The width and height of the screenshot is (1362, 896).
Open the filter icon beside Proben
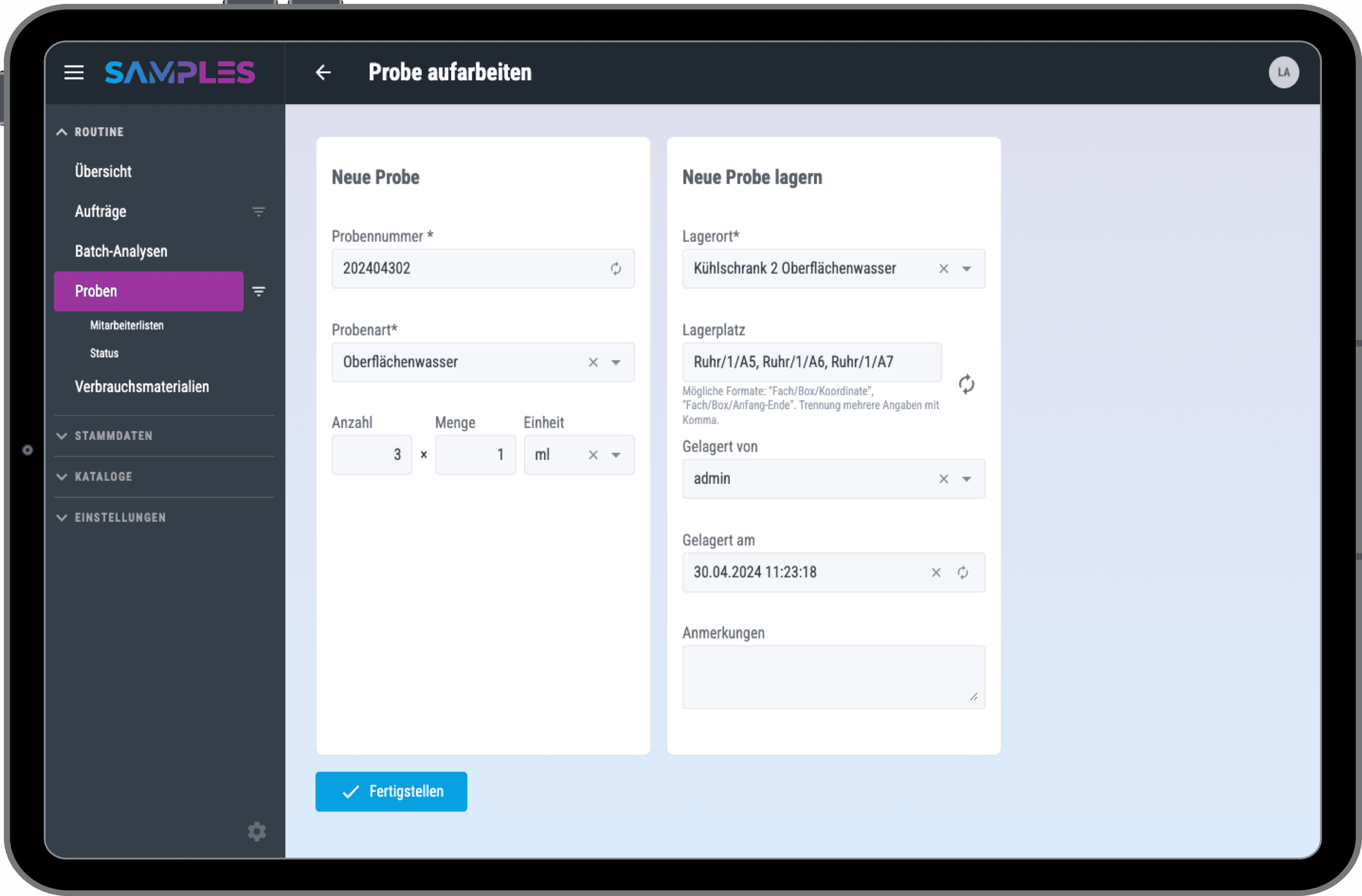[259, 291]
